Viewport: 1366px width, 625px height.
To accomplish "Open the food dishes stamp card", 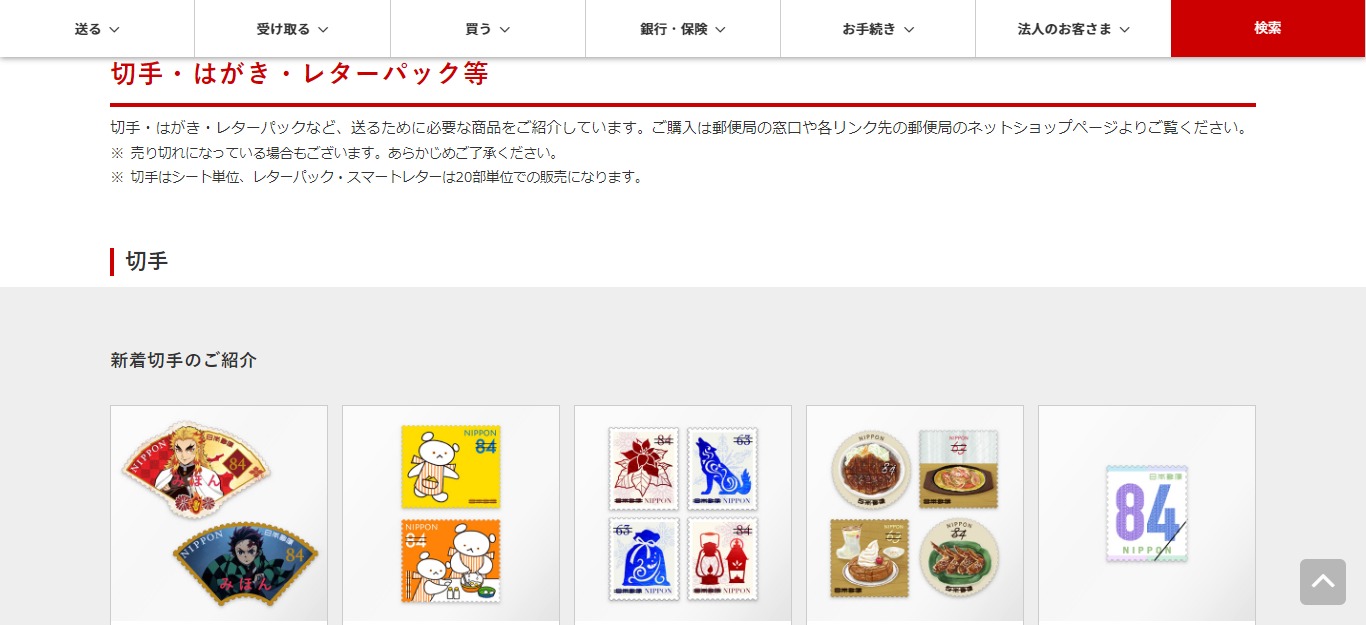I will (915, 515).
